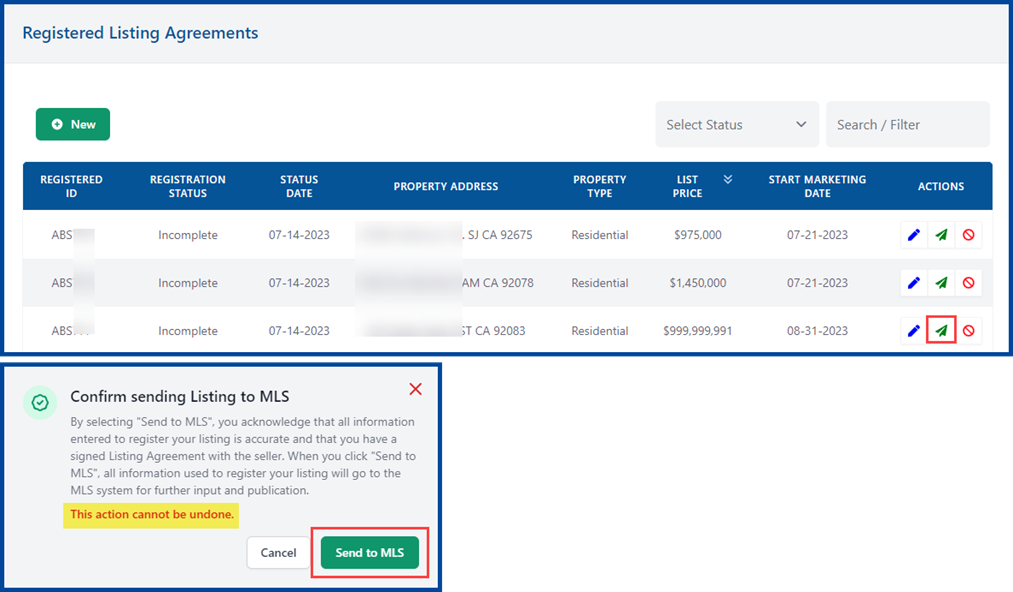Confirm with the Send to MLS button
The image size is (1013, 592).
370,553
